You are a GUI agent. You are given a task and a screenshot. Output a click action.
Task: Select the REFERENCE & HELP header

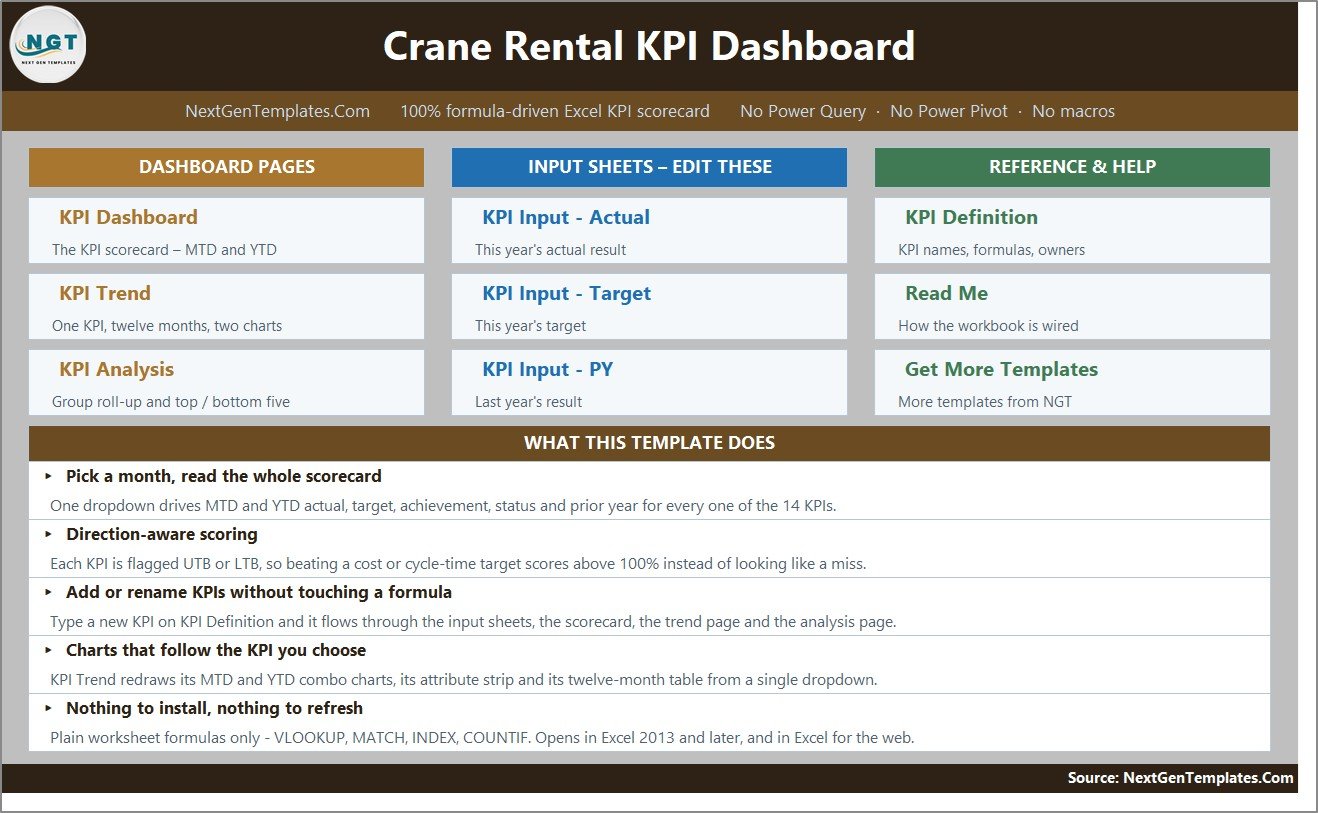pos(1072,167)
